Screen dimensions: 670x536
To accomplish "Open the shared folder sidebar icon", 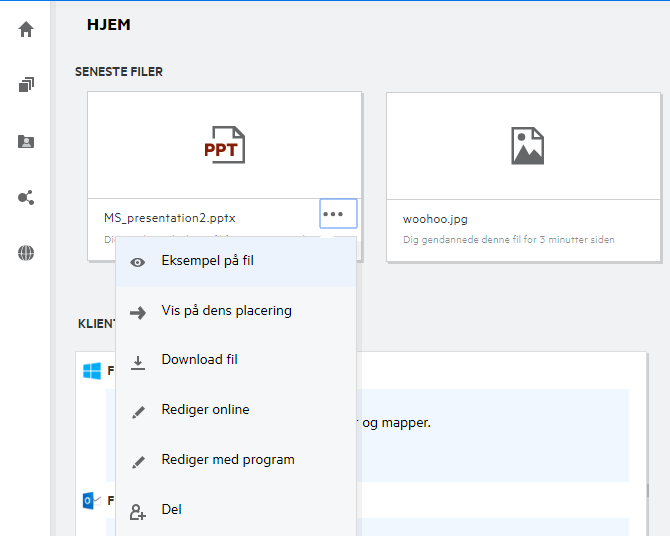I will (26, 141).
